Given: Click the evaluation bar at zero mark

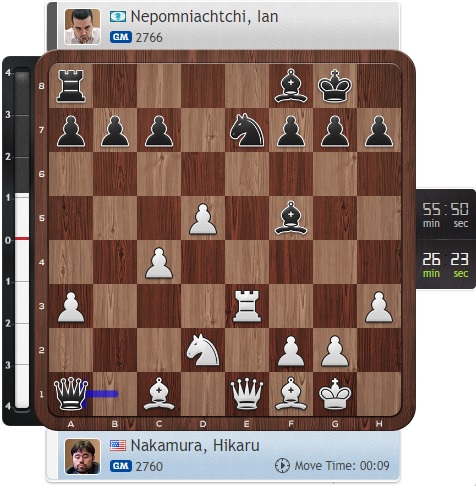Looking at the screenshot, I should click(21, 239).
